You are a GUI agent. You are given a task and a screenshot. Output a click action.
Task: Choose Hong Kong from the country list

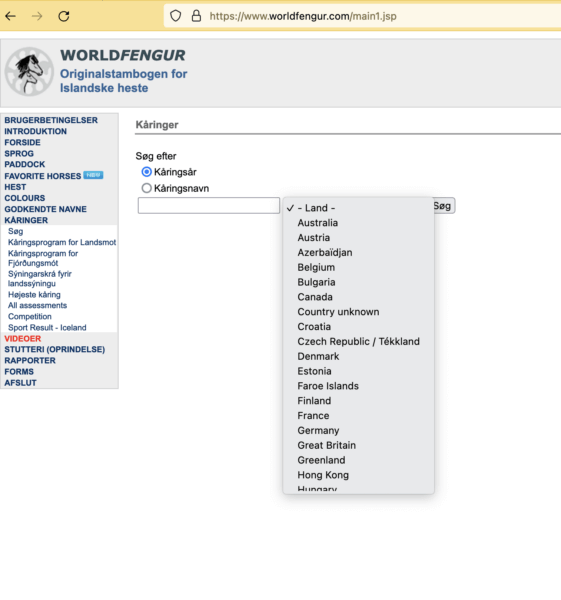tap(359, 475)
